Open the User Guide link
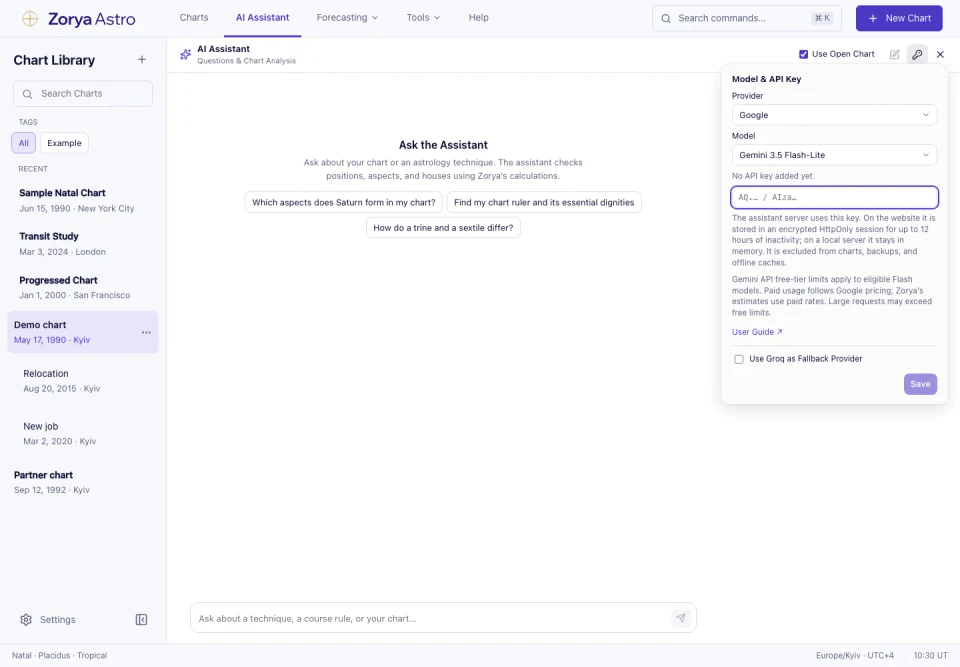 [x=757, y=332]
